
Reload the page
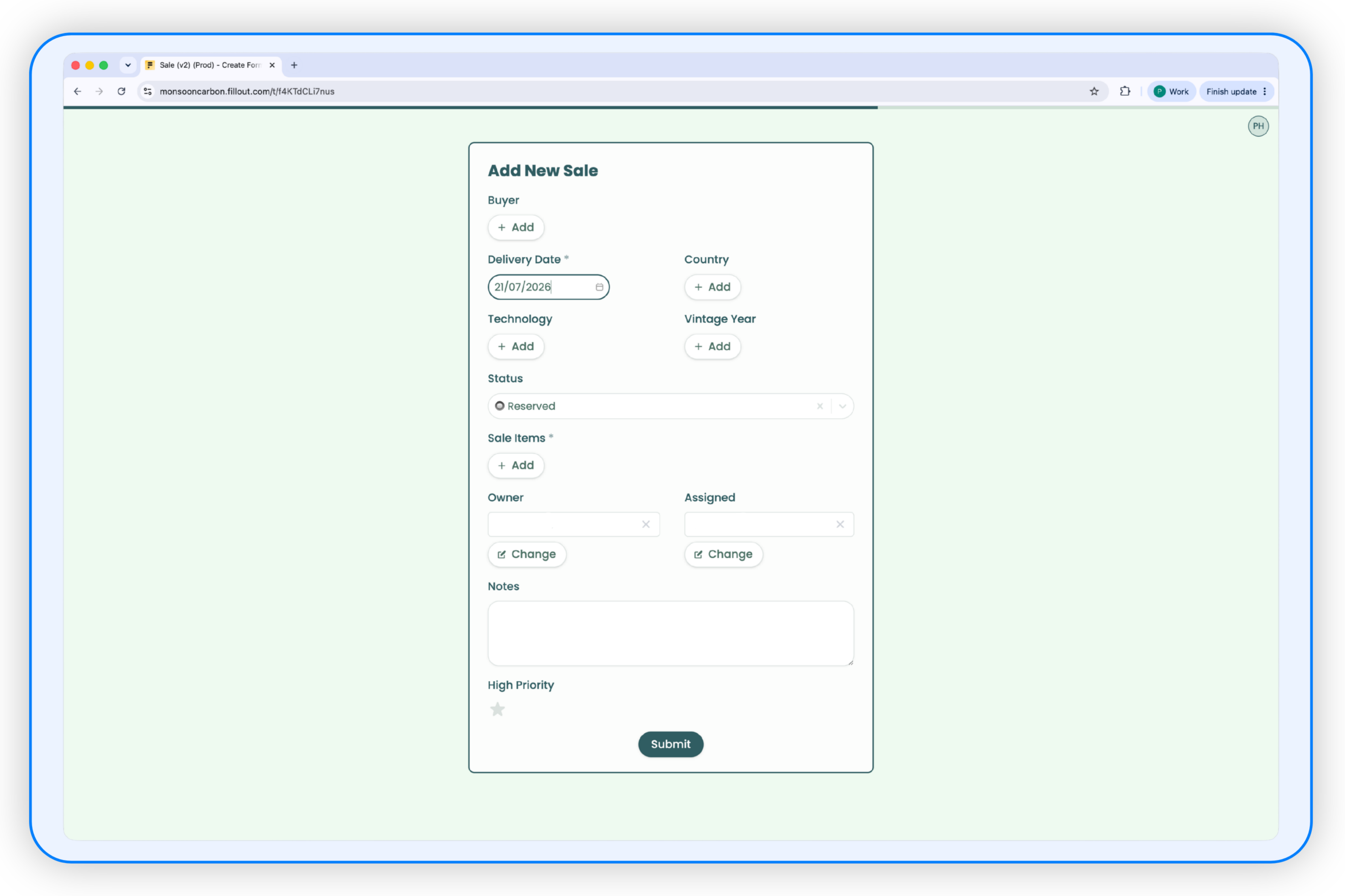[x=122, y=92]
